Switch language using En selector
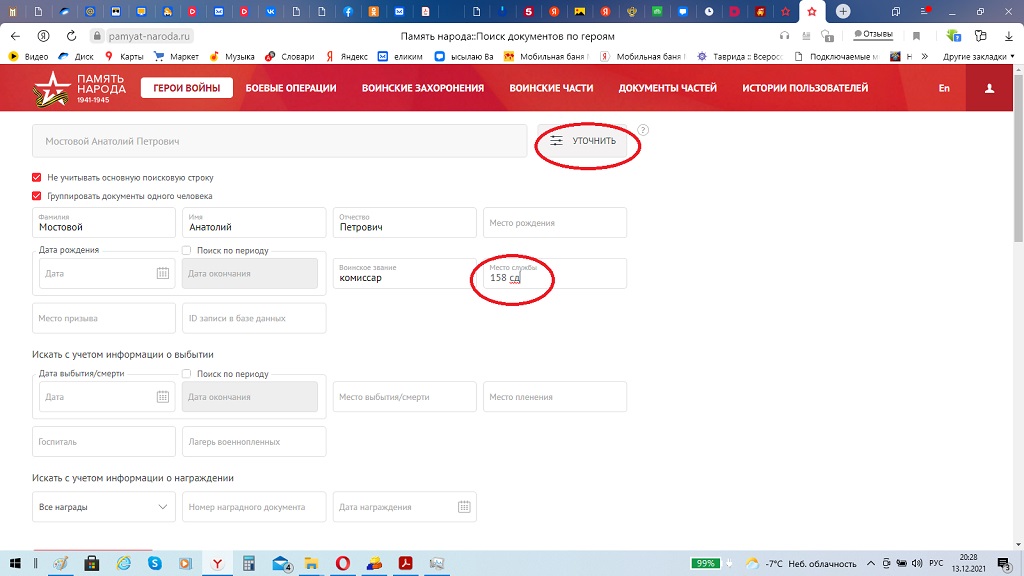 click(943, 88)
